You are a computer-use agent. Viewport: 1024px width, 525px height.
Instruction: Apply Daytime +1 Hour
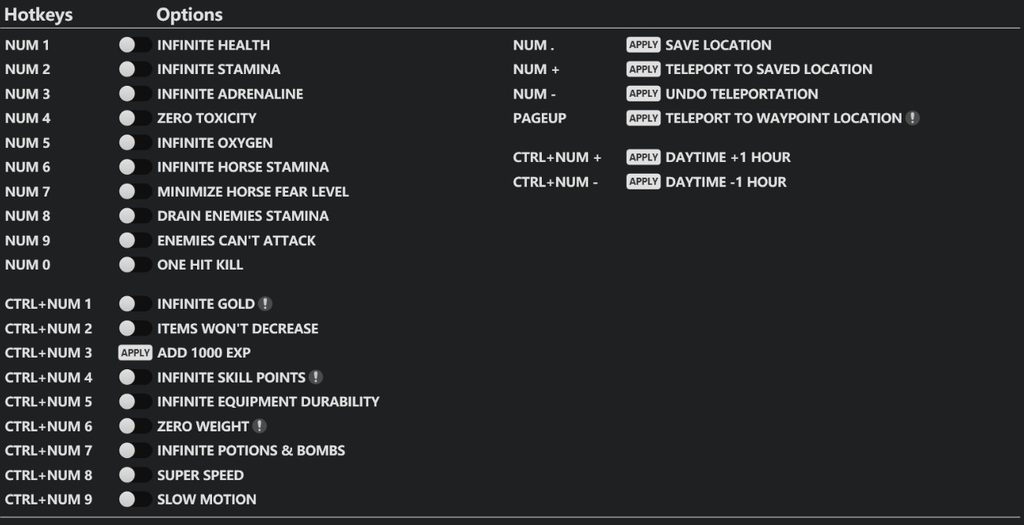(643, 157)
